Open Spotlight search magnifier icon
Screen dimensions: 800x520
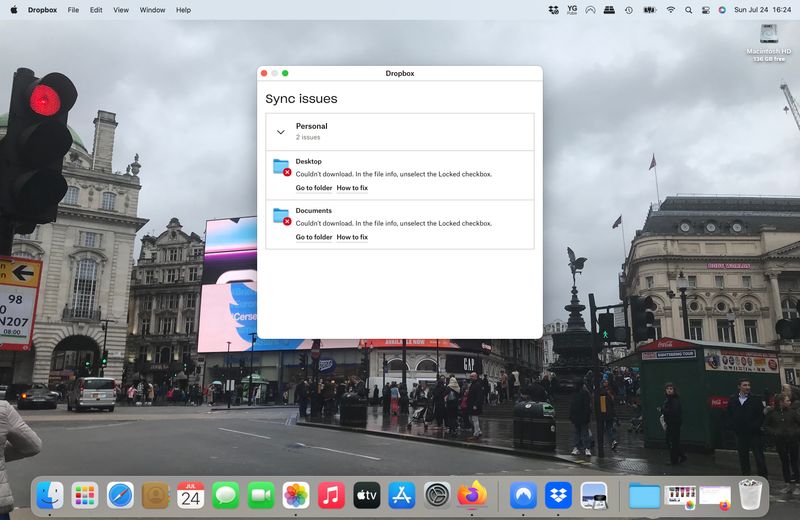tap(688, 10)
